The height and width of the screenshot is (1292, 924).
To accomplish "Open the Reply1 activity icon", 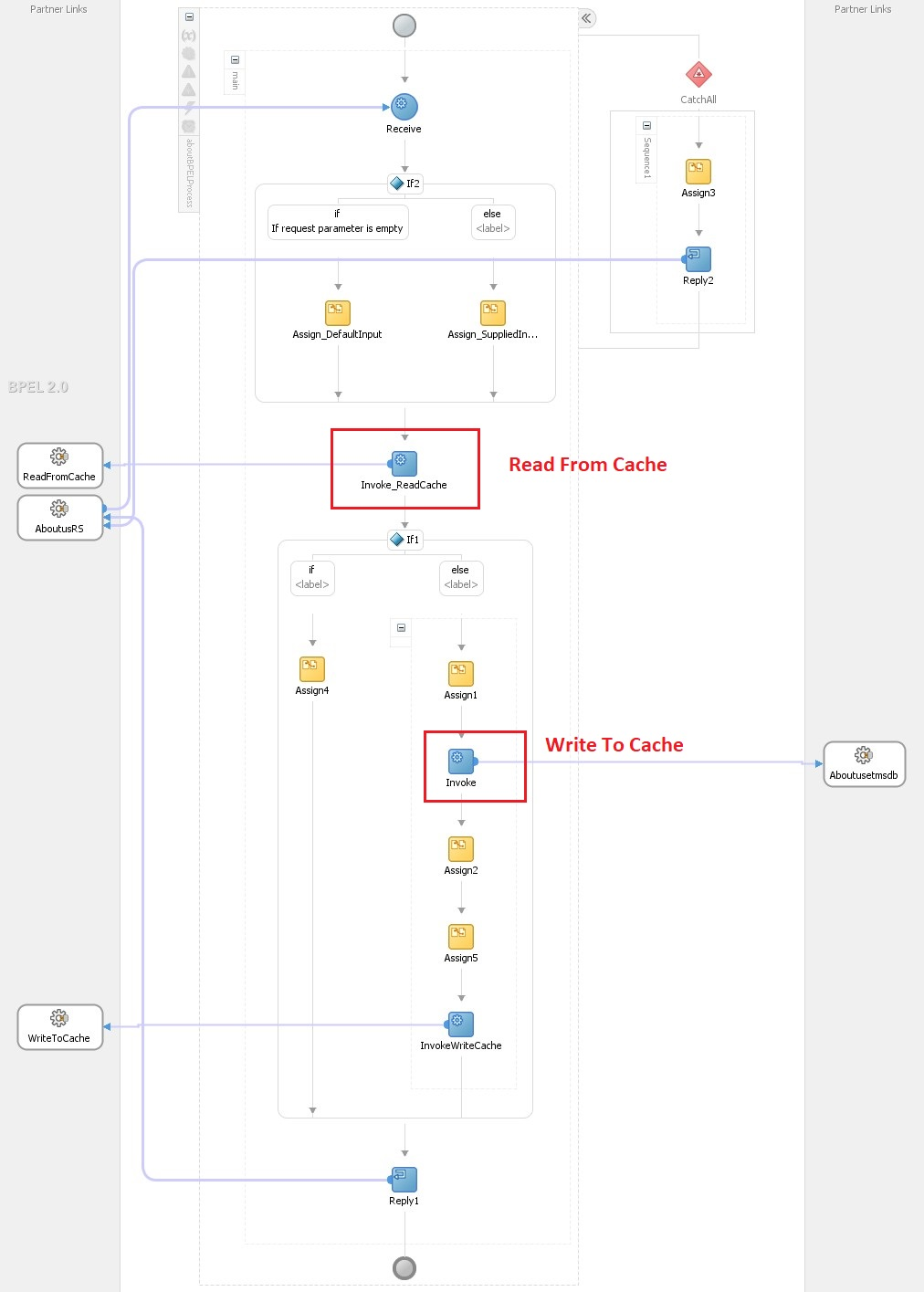I will coord(404,1179).
